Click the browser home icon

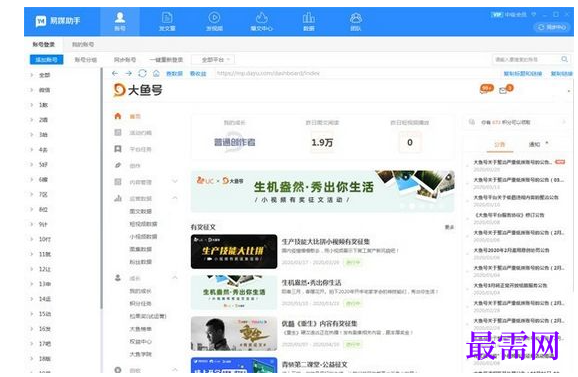click(x=156, y=73)
